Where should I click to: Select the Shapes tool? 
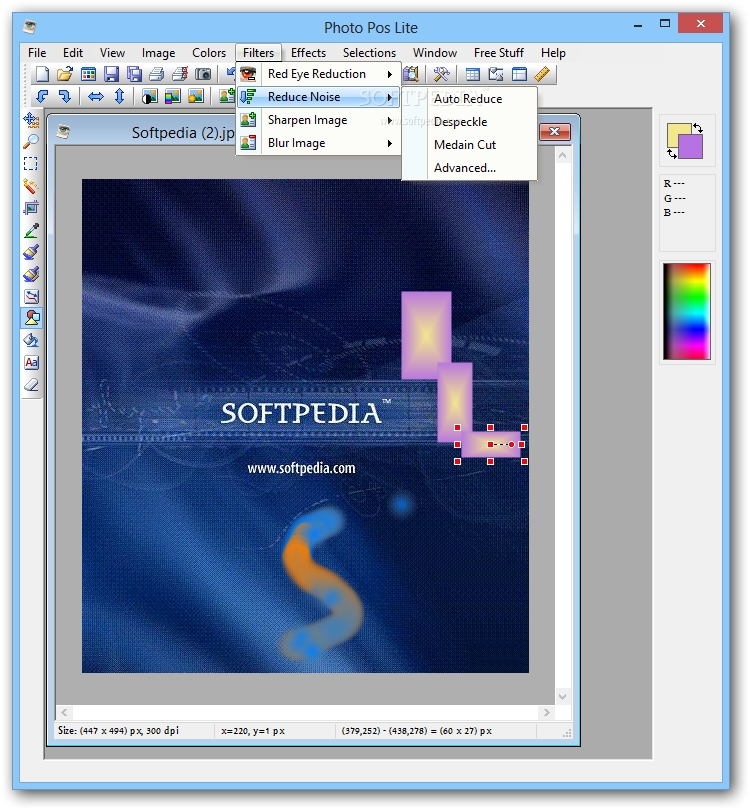[x=32, y=318]
